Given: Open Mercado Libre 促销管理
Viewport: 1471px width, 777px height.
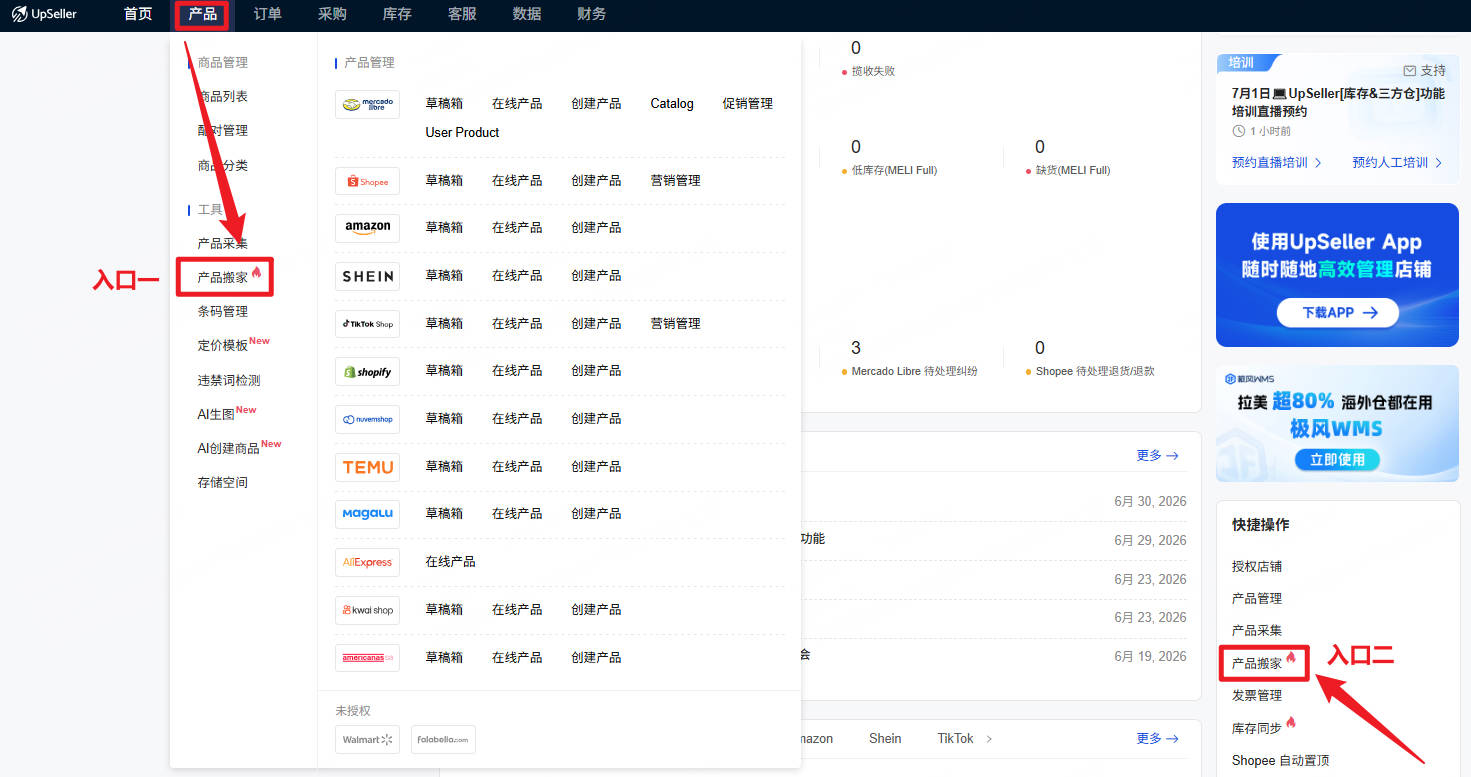Looking at the screenshot, I should coord(748,103).
